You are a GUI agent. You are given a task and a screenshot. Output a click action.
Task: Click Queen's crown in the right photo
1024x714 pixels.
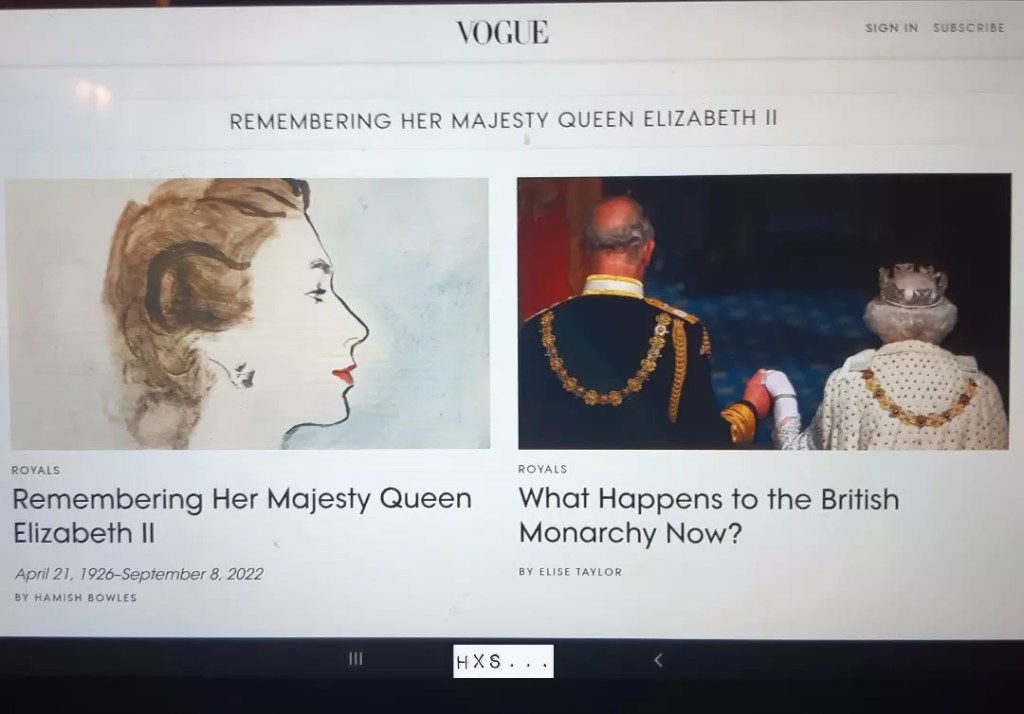[912, 285]
